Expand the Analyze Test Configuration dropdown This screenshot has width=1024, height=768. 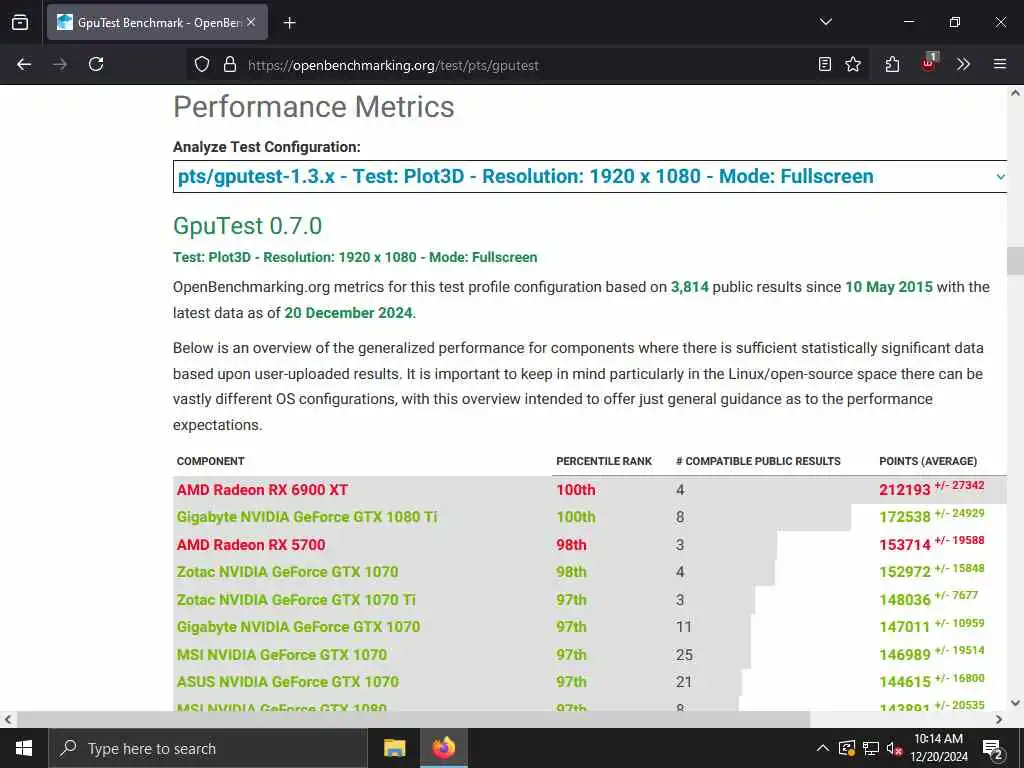(x=590, y=176)
